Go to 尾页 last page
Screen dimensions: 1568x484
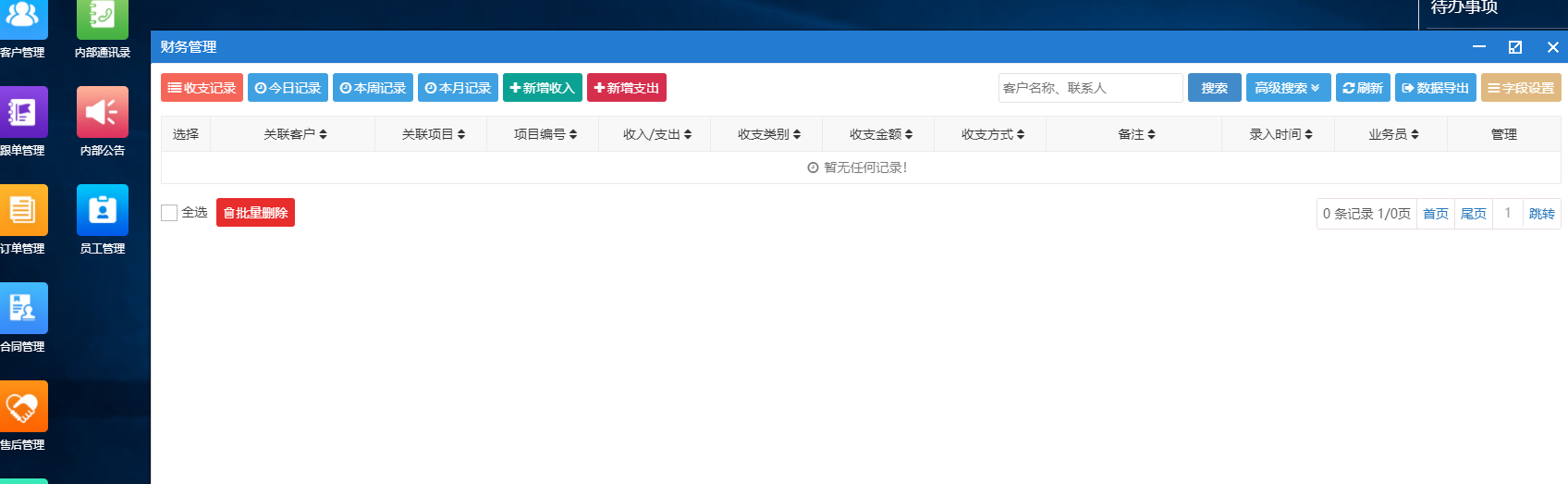1474,214
